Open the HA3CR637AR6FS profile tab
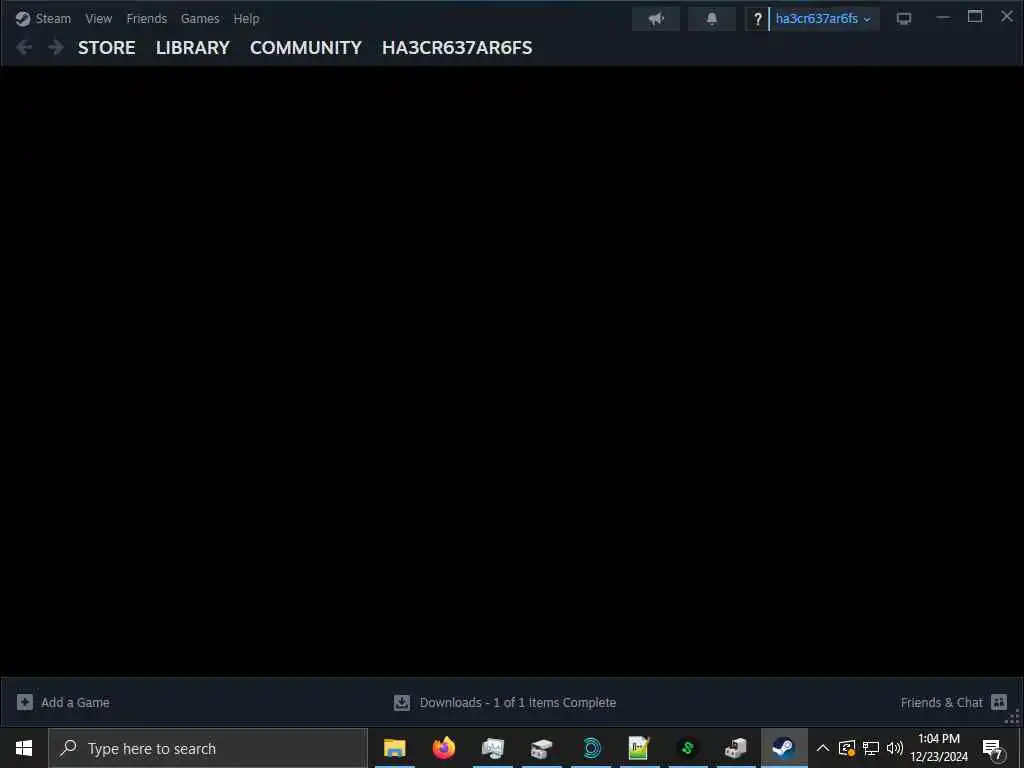Screen dimensions: 1024x768 tap(457, 48)
